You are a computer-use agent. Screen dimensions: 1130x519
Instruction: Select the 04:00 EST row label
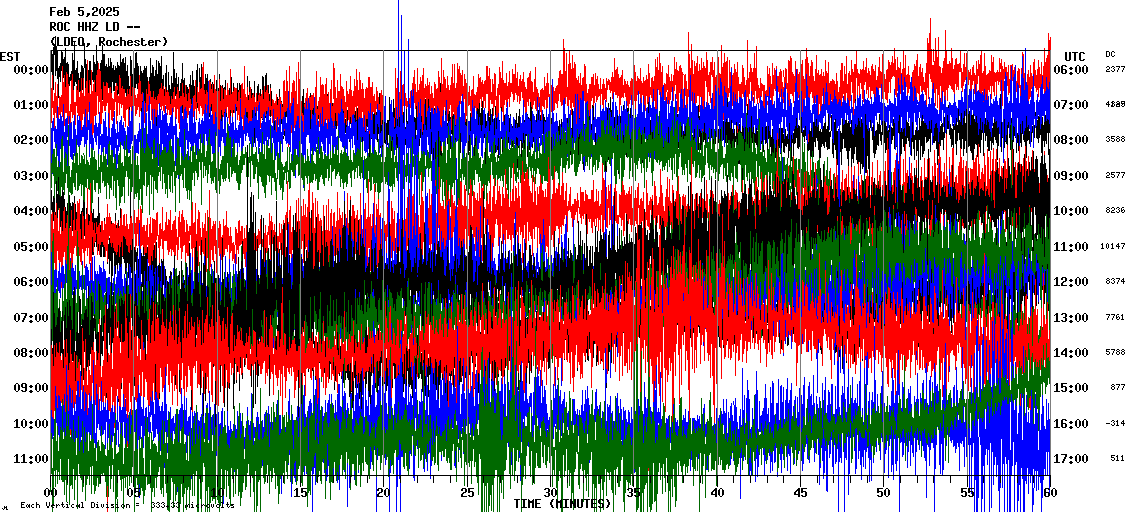pyautogui.click(x=31, y=211)
